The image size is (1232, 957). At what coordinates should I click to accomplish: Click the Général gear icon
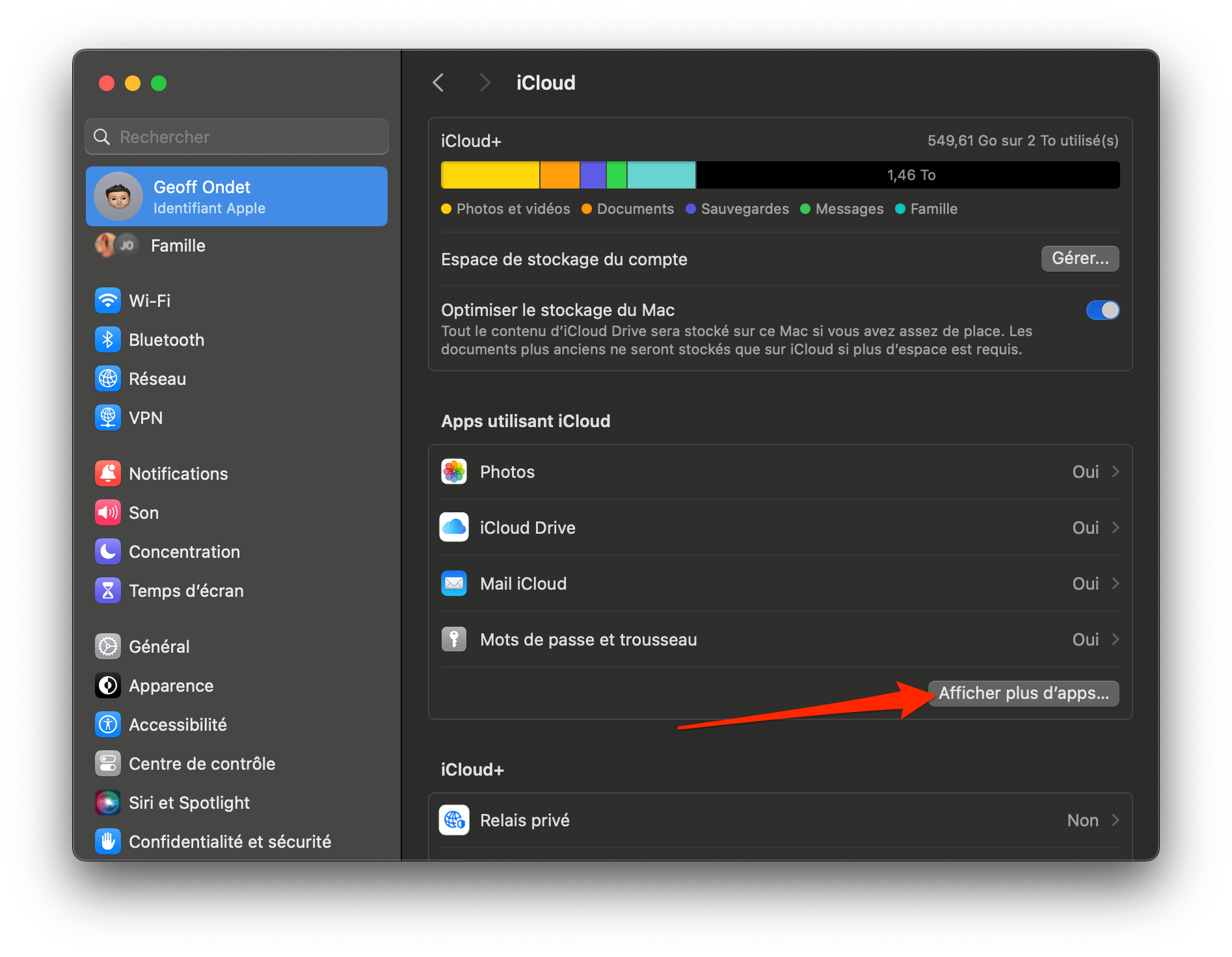[x=108, y=646]
